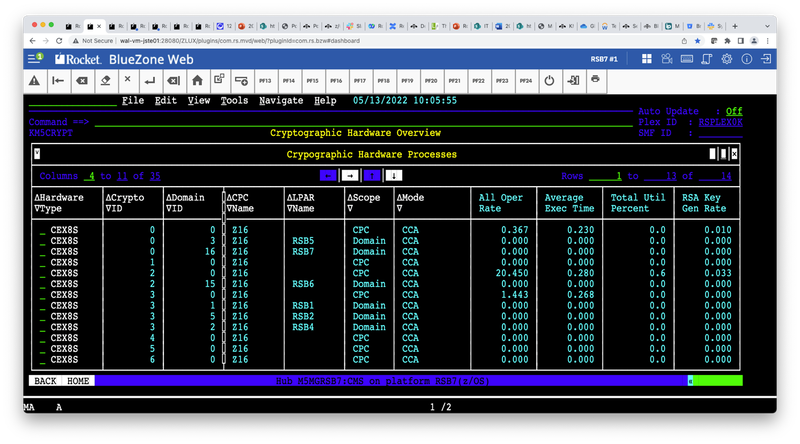Sort by Hardware Type column header
The width and height of the screenshot is (800, 444).
pos(59,203)
